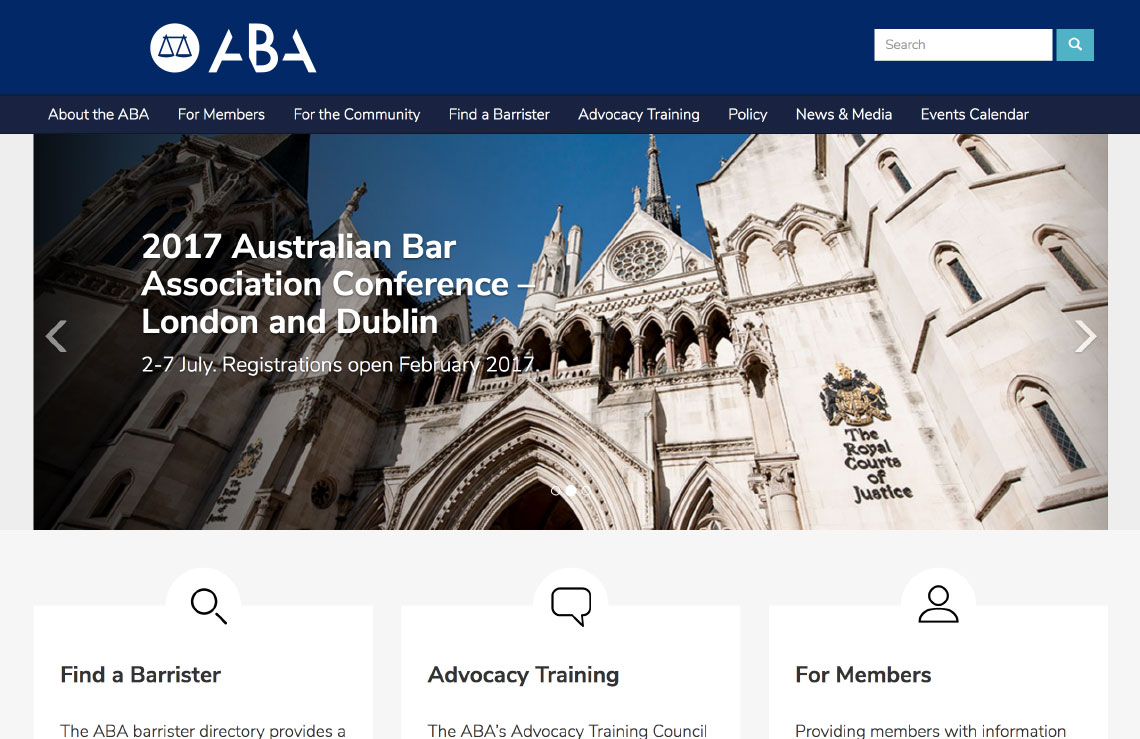This screenshot has height=739, width=1140.
Task: Select the middle carousel indicator dot
Action: coord(571,491)
